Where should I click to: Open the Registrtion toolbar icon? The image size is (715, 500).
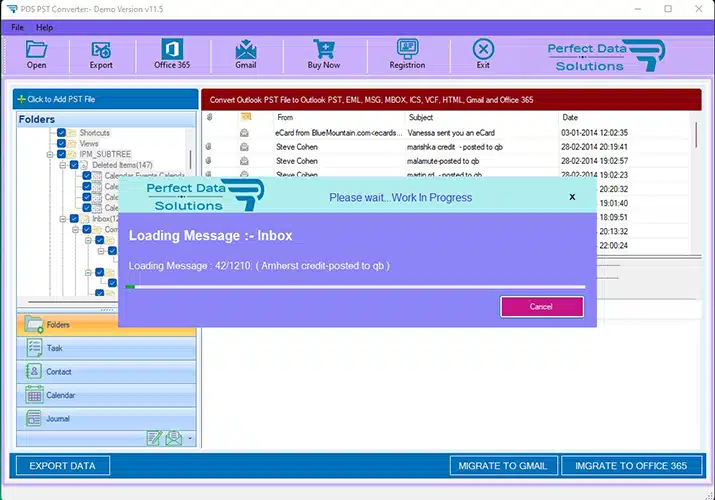point(407,49)
